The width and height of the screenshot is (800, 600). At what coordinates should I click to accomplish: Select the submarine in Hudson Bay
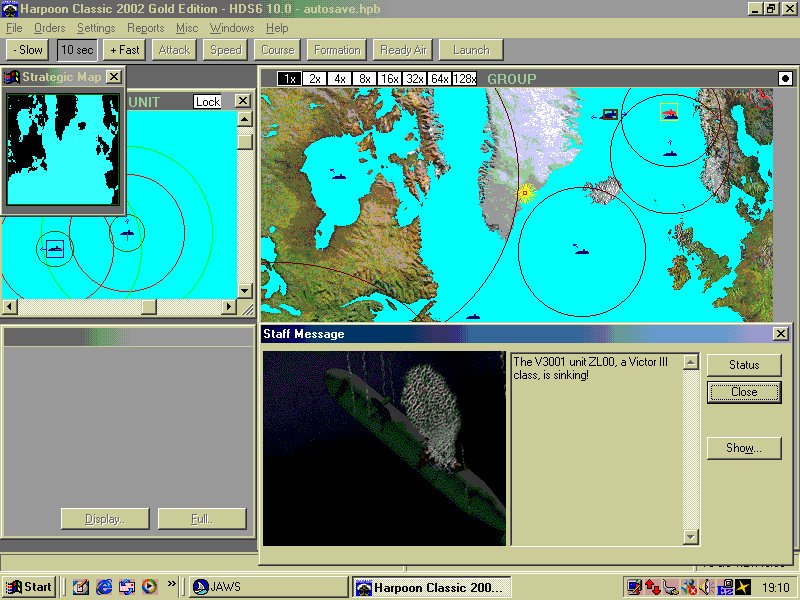339,176
